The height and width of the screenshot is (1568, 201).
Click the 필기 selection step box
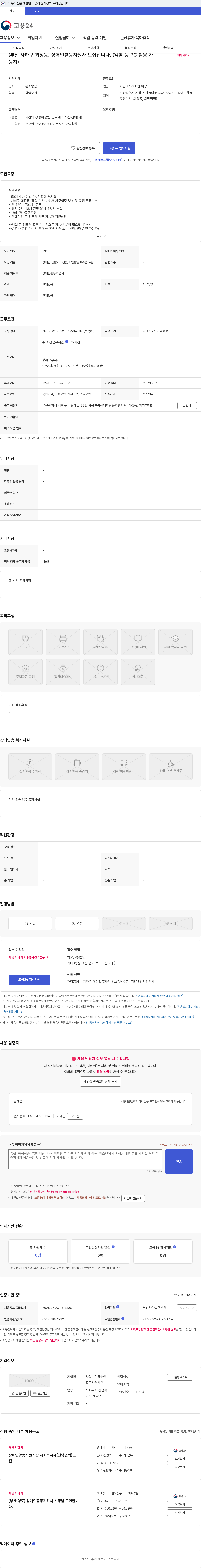124,923
